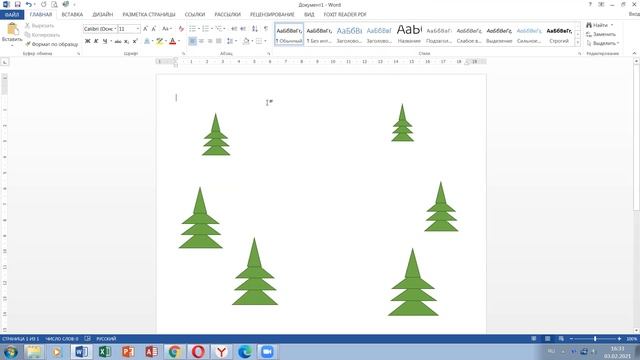Toggle italic formatting
This screenshot has height=360, width=640.
click(x=96, y=41)
